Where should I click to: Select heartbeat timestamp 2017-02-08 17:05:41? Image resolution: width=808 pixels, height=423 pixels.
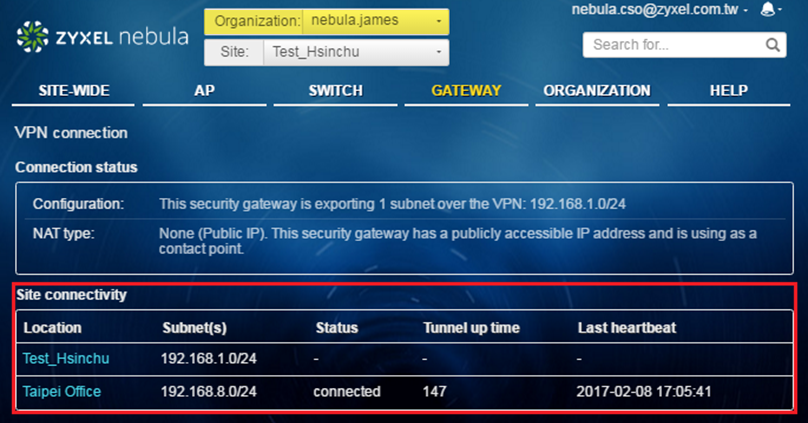tap(644, 392)
